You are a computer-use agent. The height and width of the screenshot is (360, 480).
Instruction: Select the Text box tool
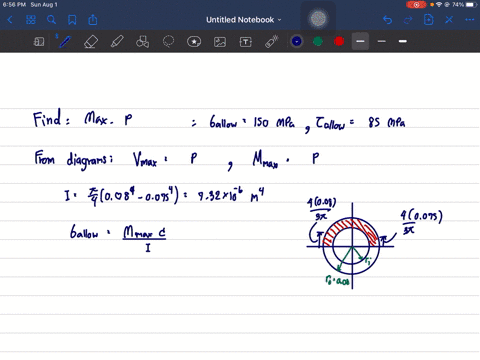point(246,42)
